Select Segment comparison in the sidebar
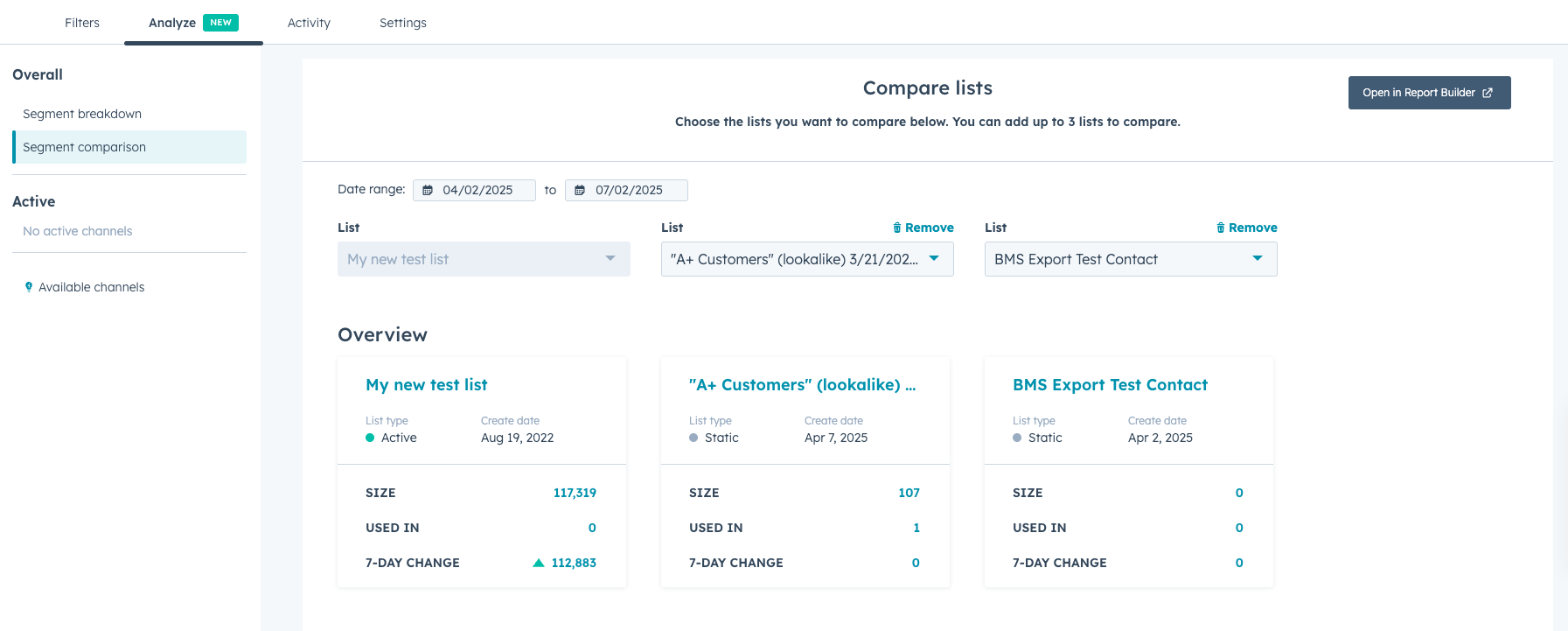Screen dimensions: 1568x631 pos(85,147)
